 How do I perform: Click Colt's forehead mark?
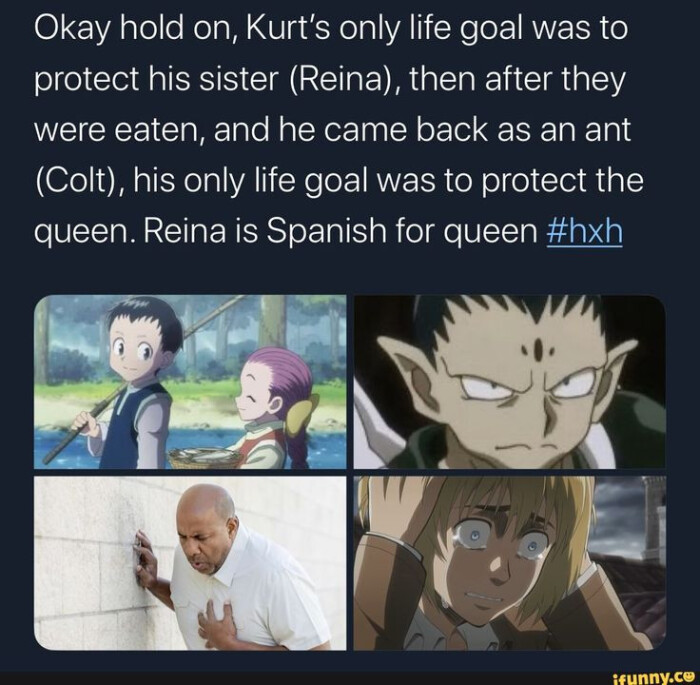click(539, 349)
